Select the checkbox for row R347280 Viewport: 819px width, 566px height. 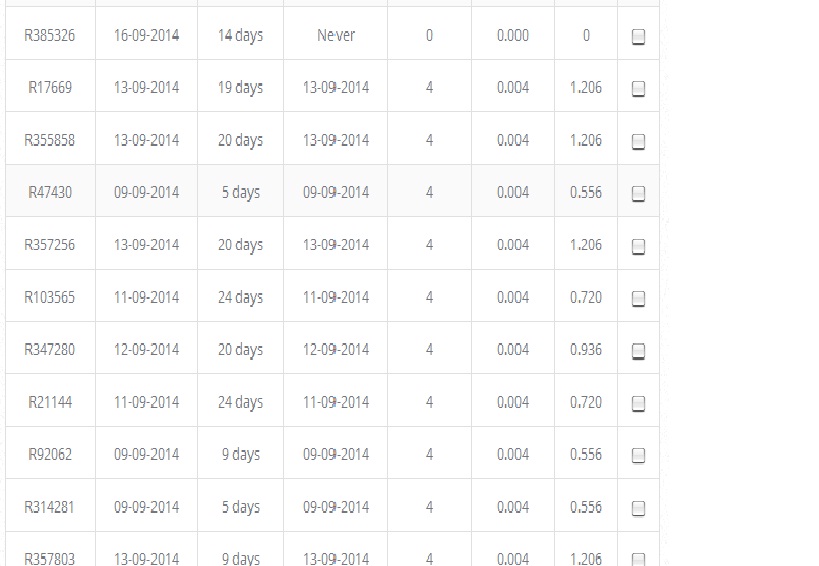(x=639, y=351)
